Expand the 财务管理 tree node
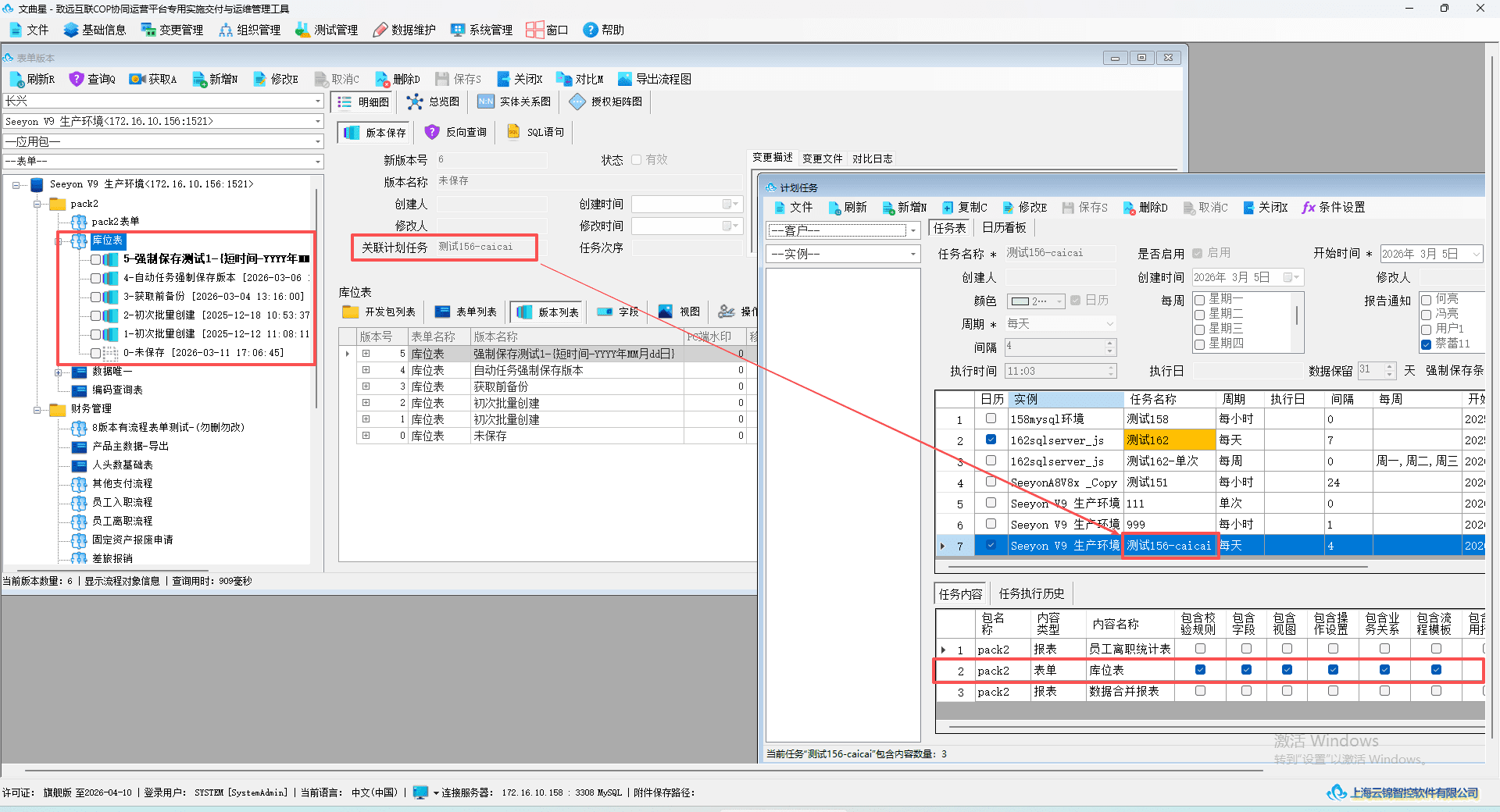Viewport: 1500px width, 812px height. (37, 409)
